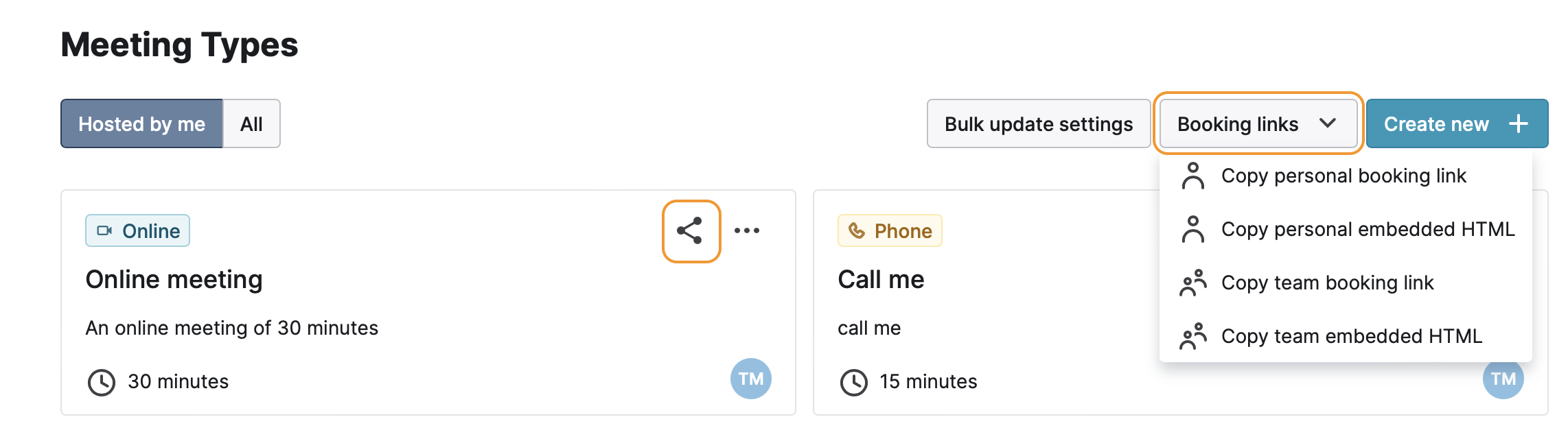The height and width of the screenshot is (428, 1568).
Task: Choose Copy team booking link
Action: (1326, 283)
